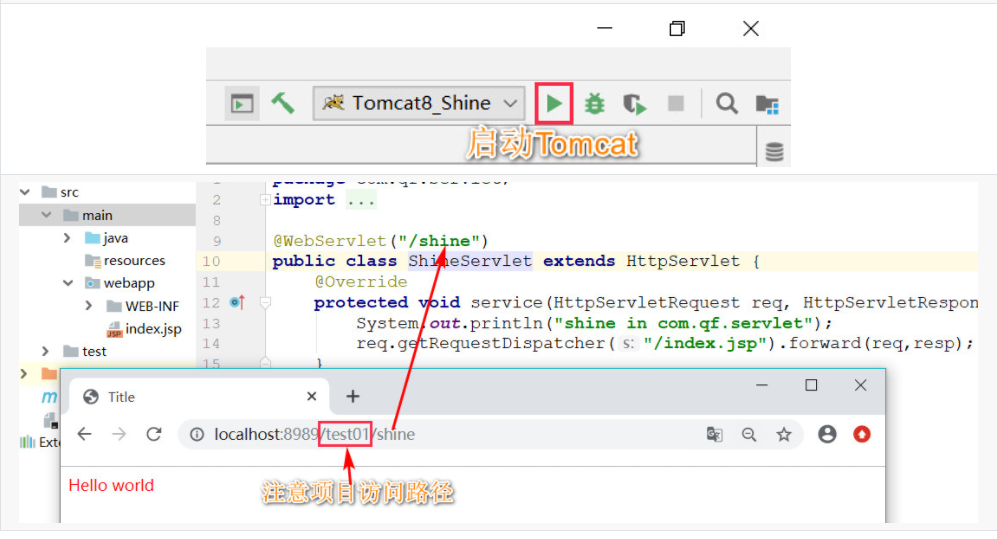Collapse the main folder
The image size is (997, 539).
point(46,215)
